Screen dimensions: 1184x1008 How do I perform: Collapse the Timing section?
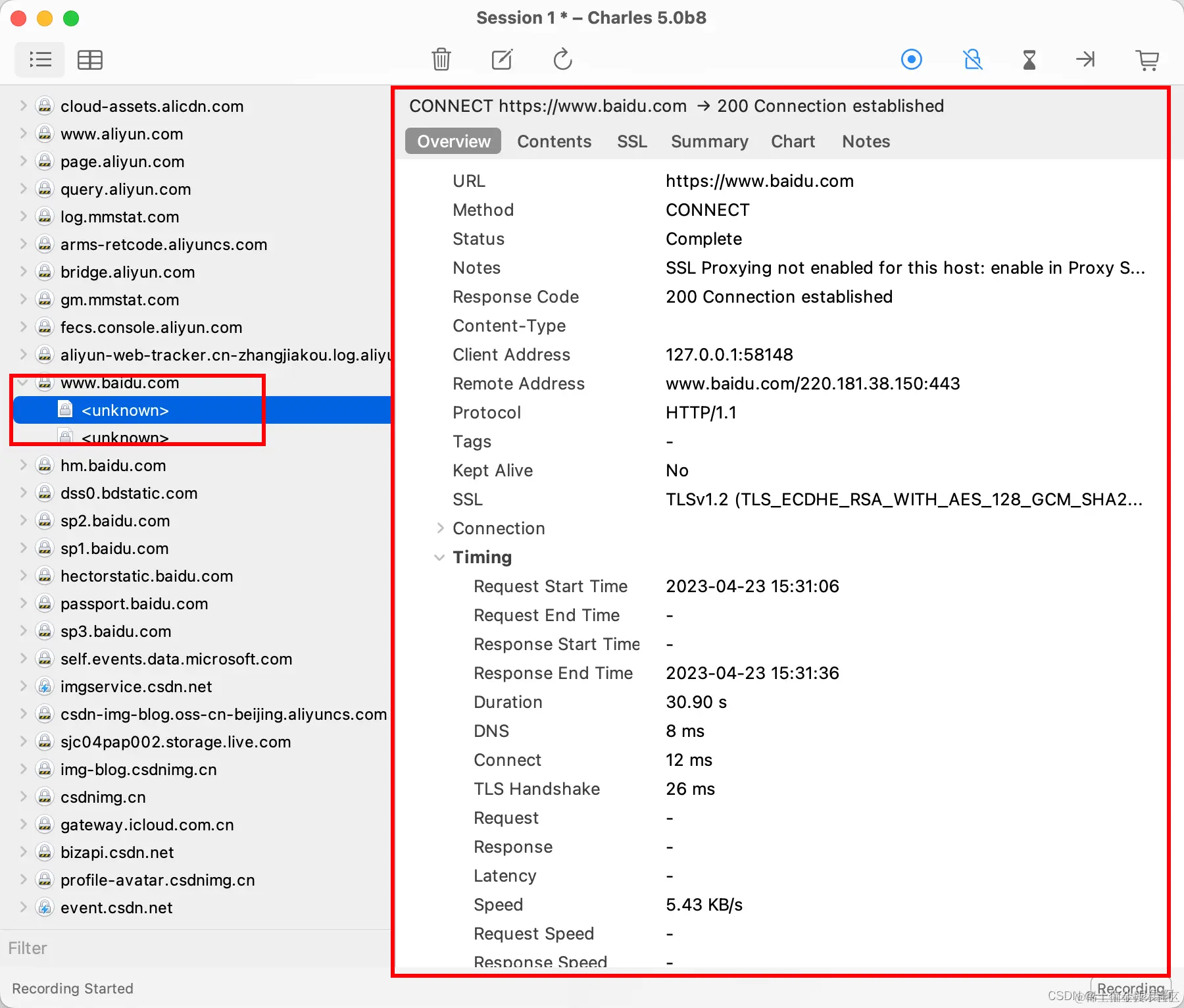(x=440, y=557)
